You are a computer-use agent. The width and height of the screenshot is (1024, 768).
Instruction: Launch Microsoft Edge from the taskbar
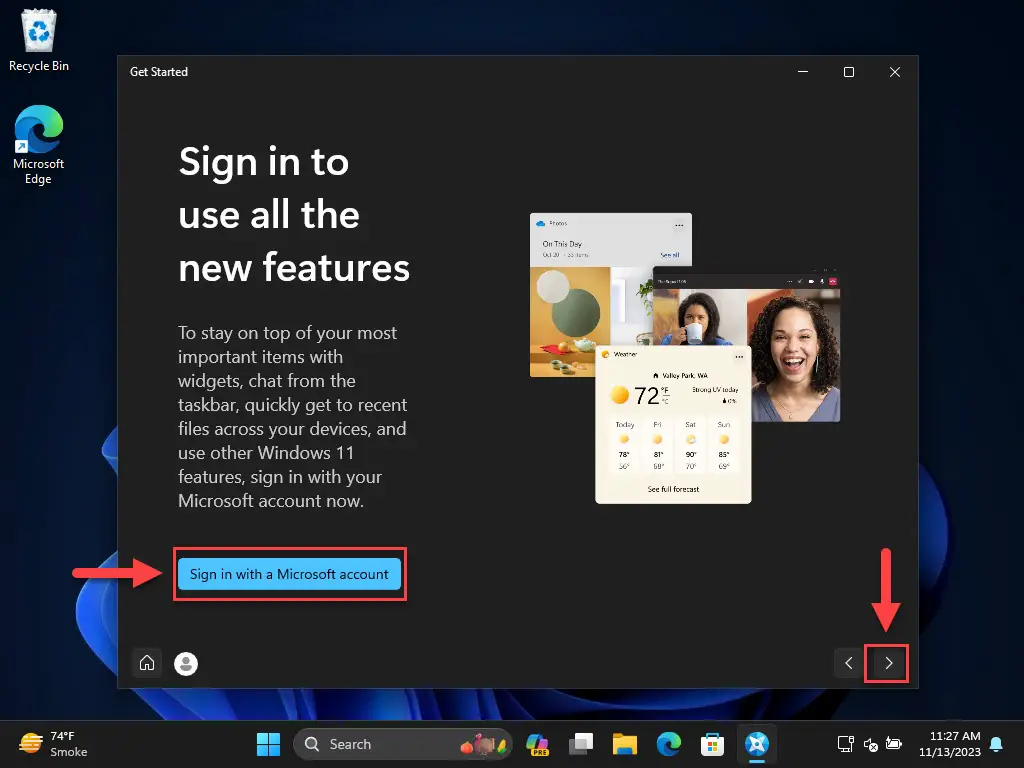coord(669,744)
